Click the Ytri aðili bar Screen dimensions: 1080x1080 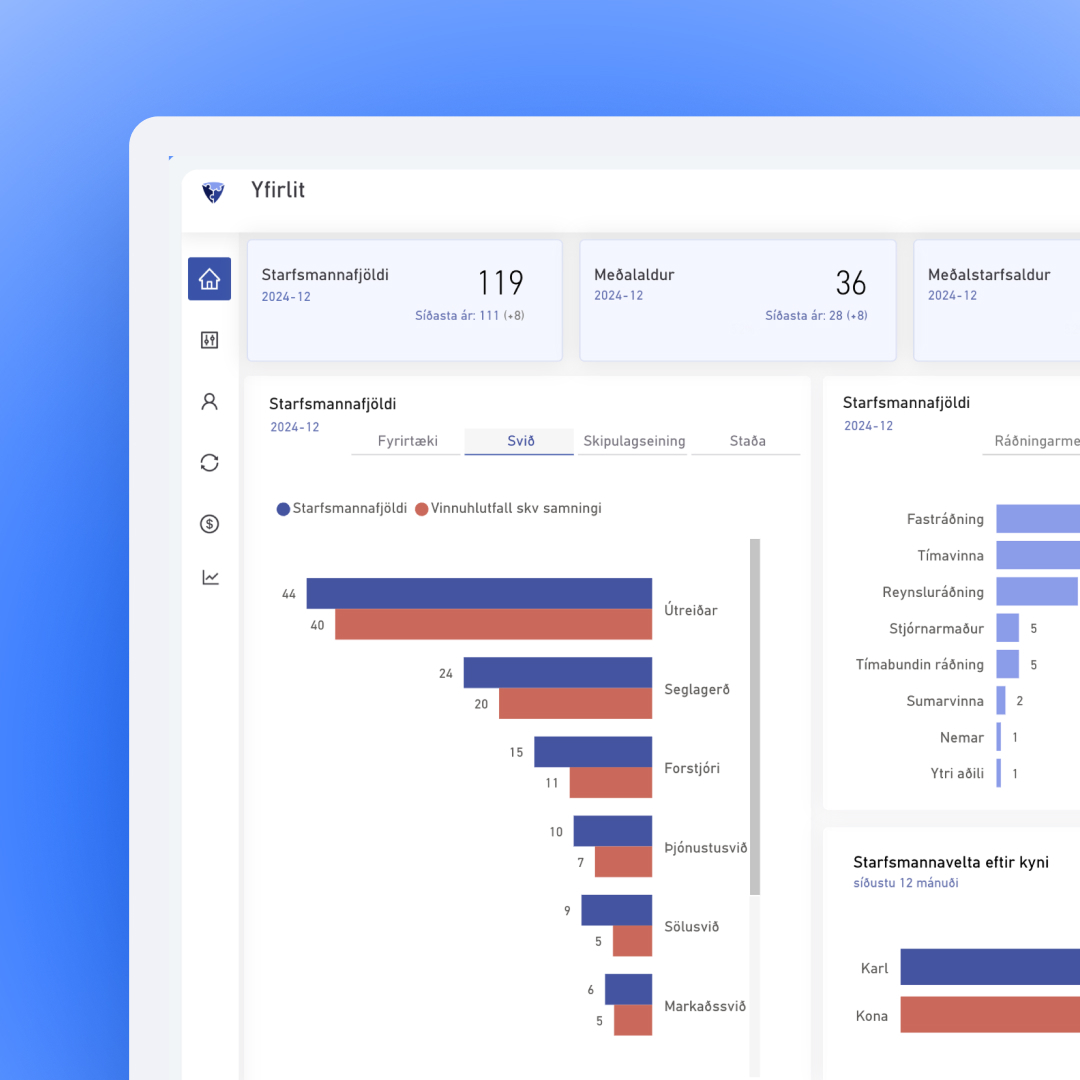[x=999, y=773]
